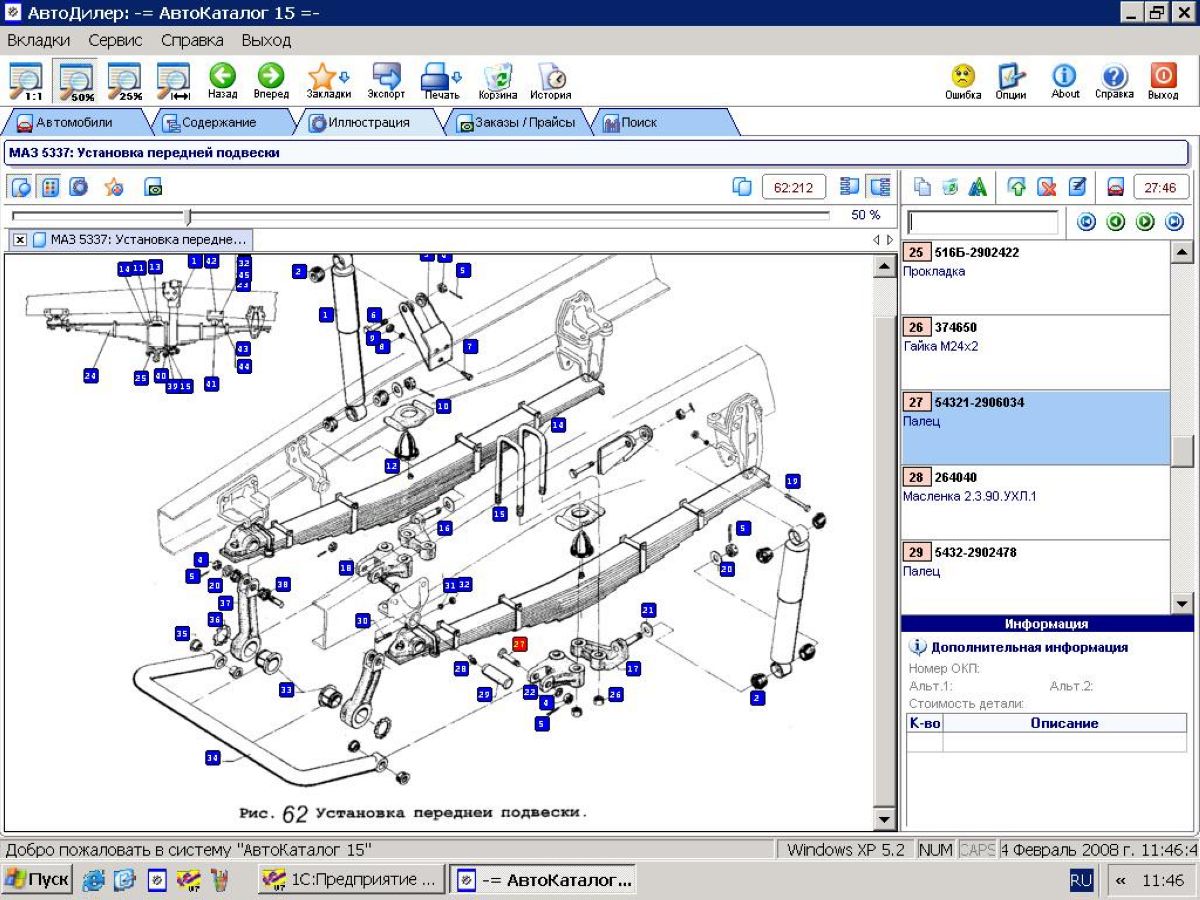Click the star bookmark icon under title

114,187
